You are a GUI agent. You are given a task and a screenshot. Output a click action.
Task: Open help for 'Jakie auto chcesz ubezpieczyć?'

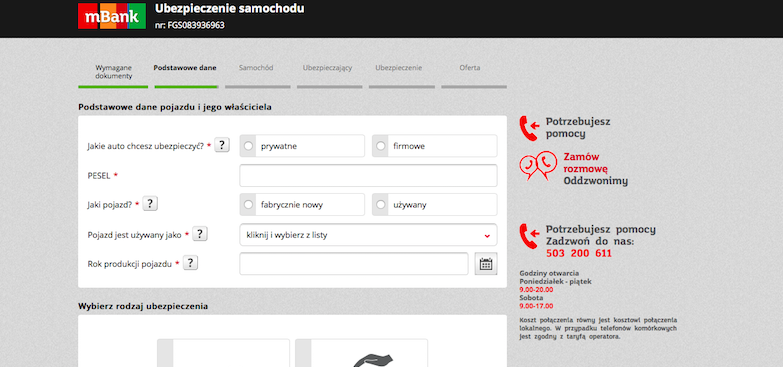[x=222, y=145]
